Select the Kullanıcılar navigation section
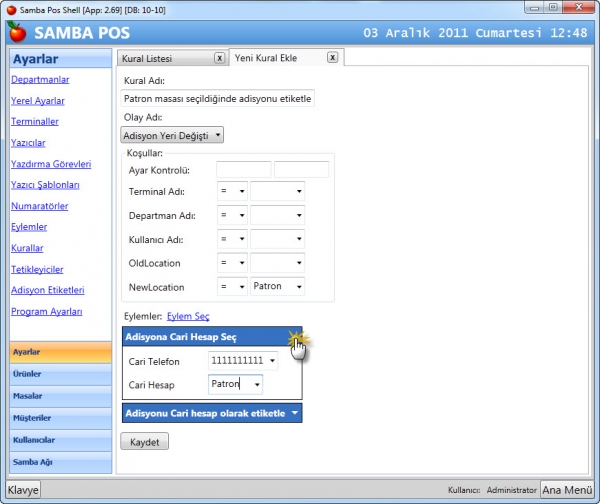This screenshot has height=504, width=600. pos(61,440)
